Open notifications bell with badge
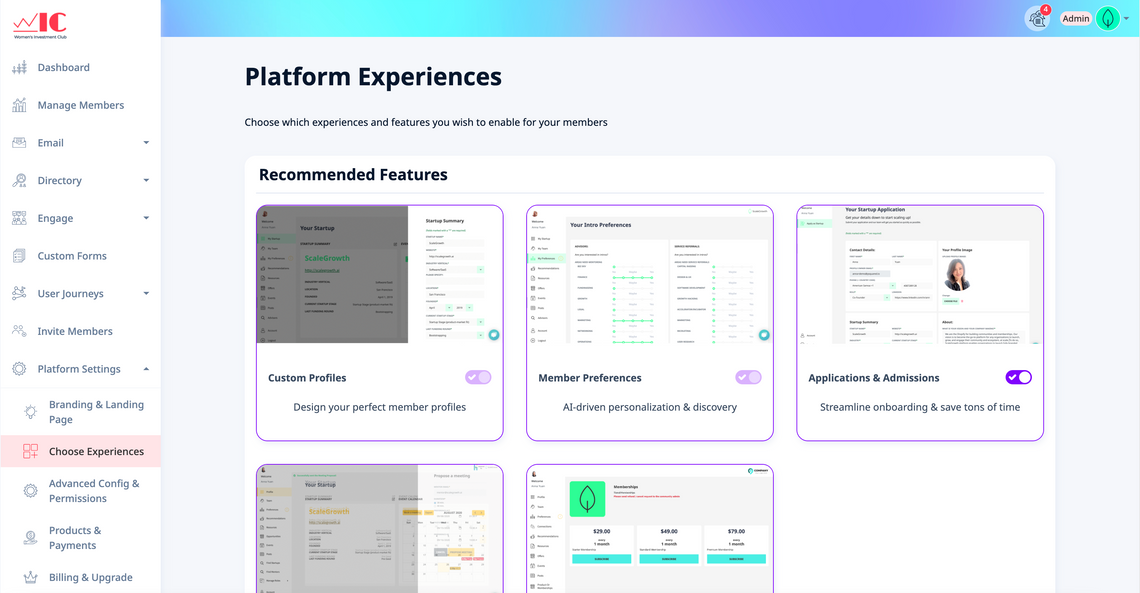This screenshot has height=593, width=1140. (1037, 18)
